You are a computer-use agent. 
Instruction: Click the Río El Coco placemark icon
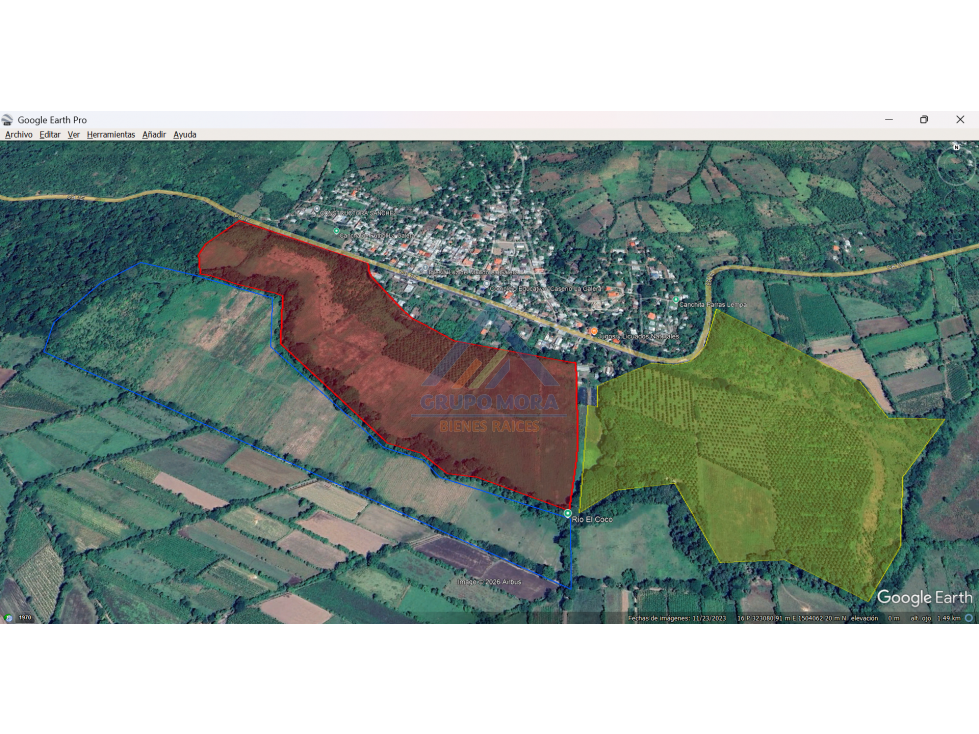click(567, 514)
